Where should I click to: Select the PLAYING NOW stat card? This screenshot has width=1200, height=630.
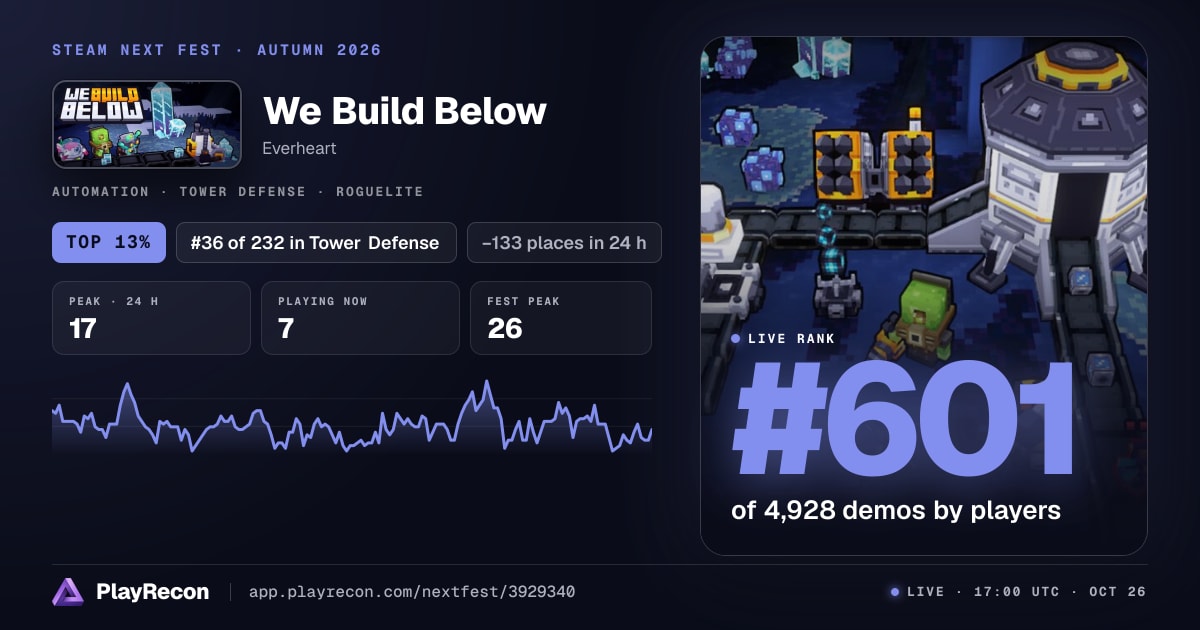click(x=360, y=318)
